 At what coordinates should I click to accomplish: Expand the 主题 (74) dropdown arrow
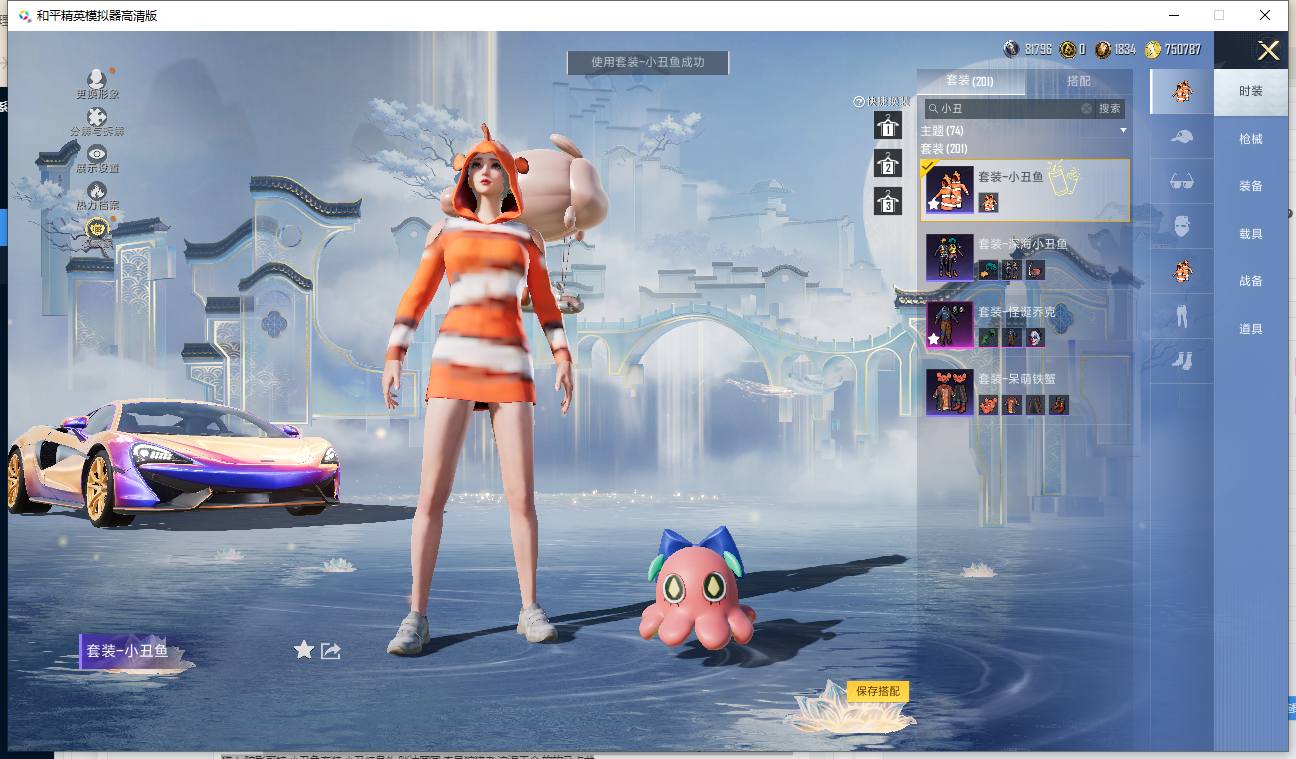point(1123,131)
